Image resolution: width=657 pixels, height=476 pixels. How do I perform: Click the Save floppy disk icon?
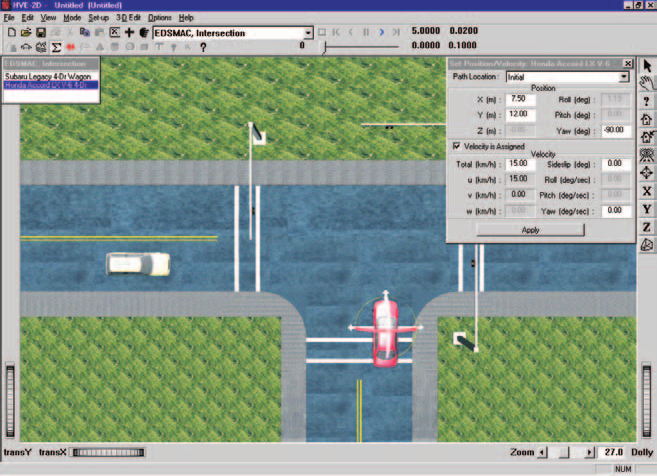(x=41, y=32)
